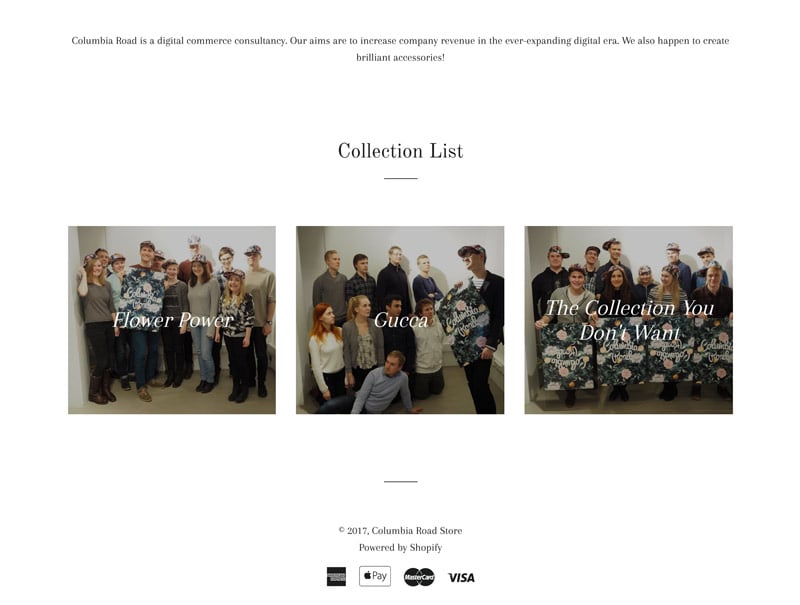The image size is (800, 605).
Task: Click the © 2017 copyright text
Action: coord(354,531)
